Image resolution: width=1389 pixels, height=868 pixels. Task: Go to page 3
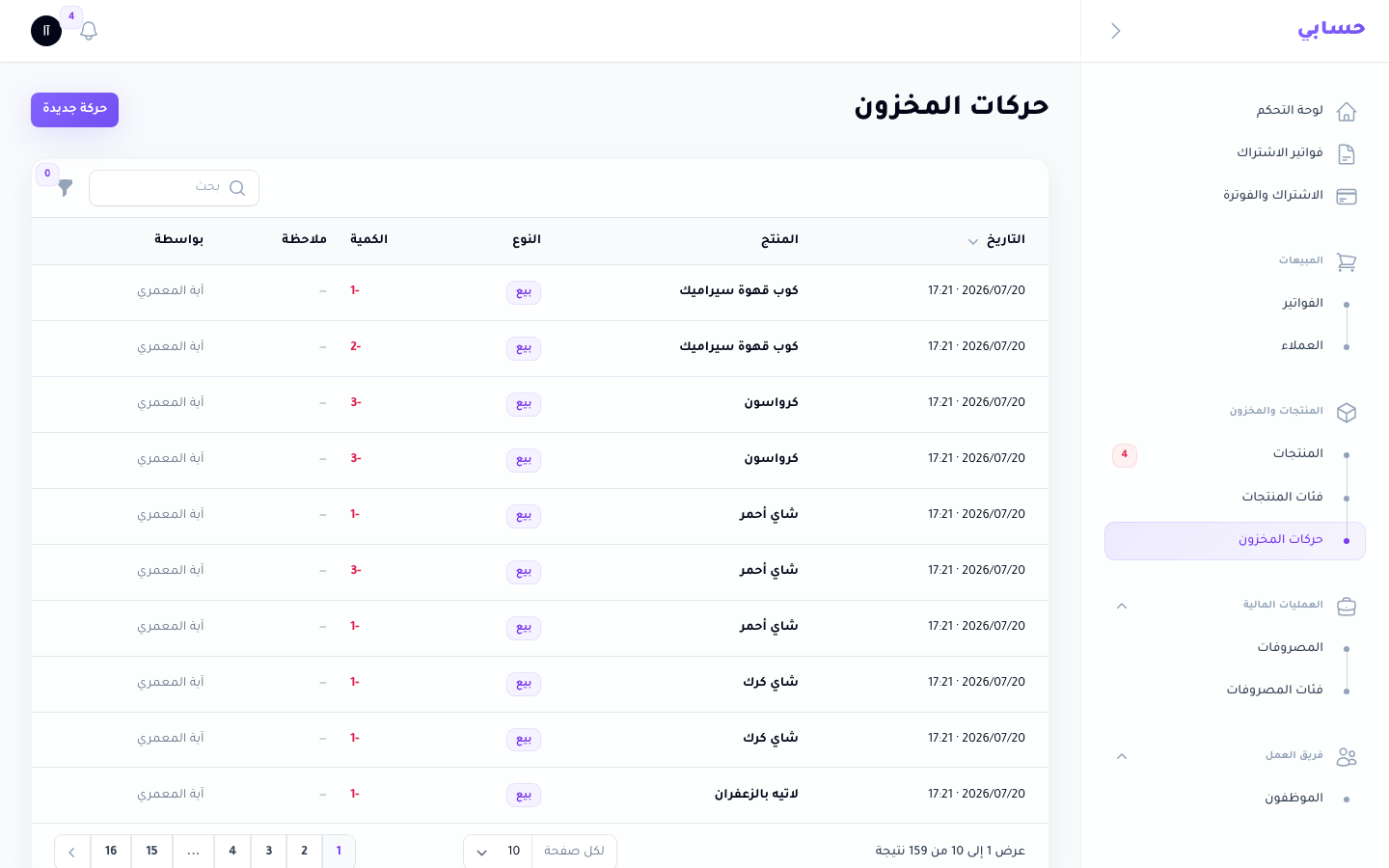pos(268,852)
